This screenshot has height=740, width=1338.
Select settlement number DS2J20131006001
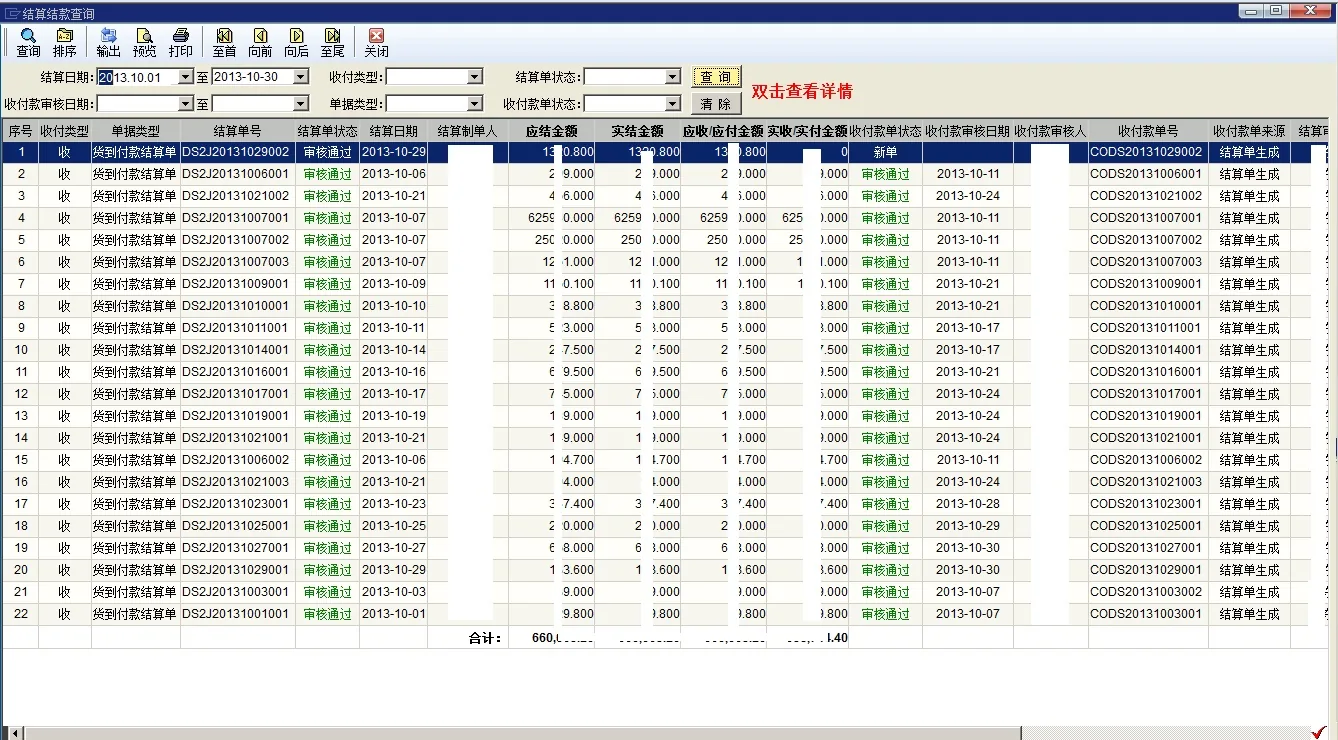pyautogui.click(x=236, y=174)
